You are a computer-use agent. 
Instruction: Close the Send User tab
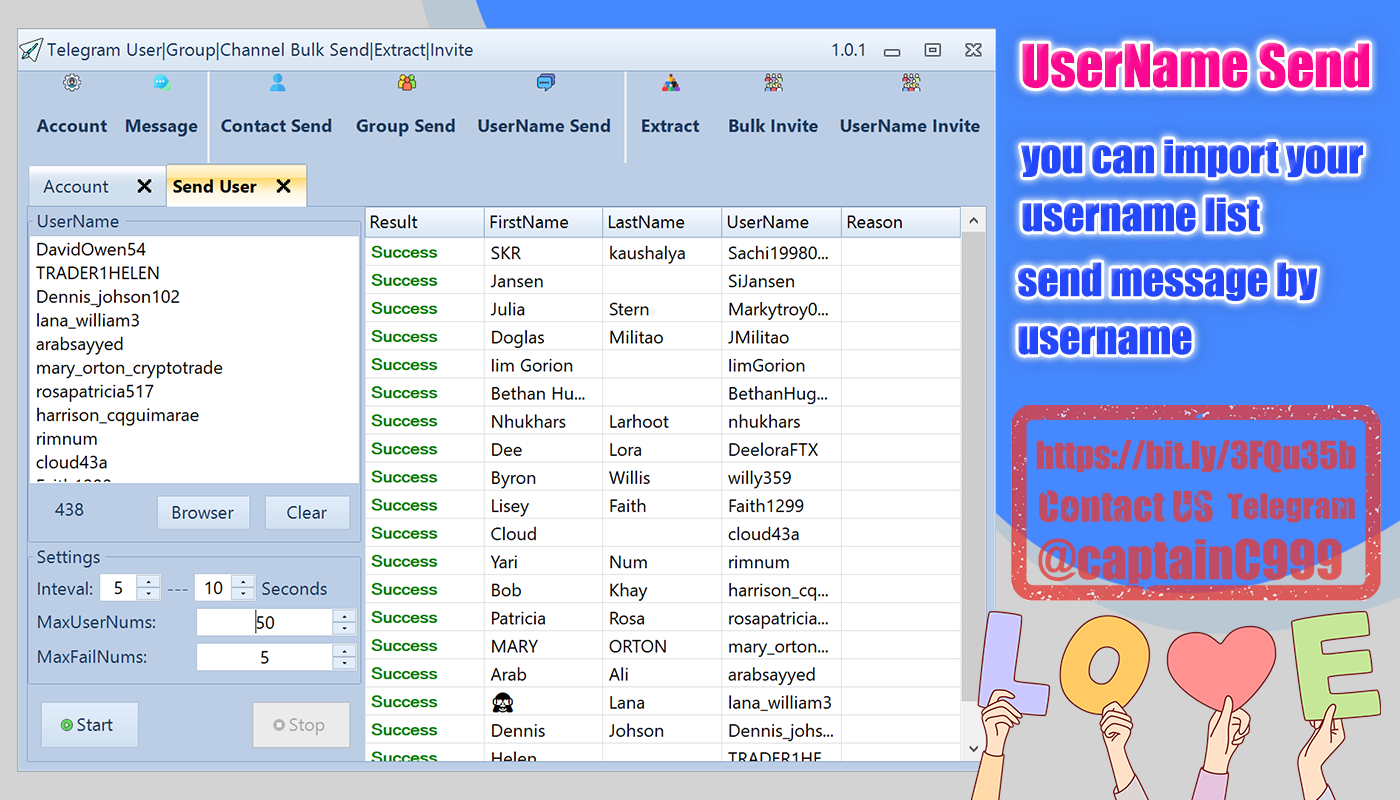pyautogui.click(x=283, y=187)
